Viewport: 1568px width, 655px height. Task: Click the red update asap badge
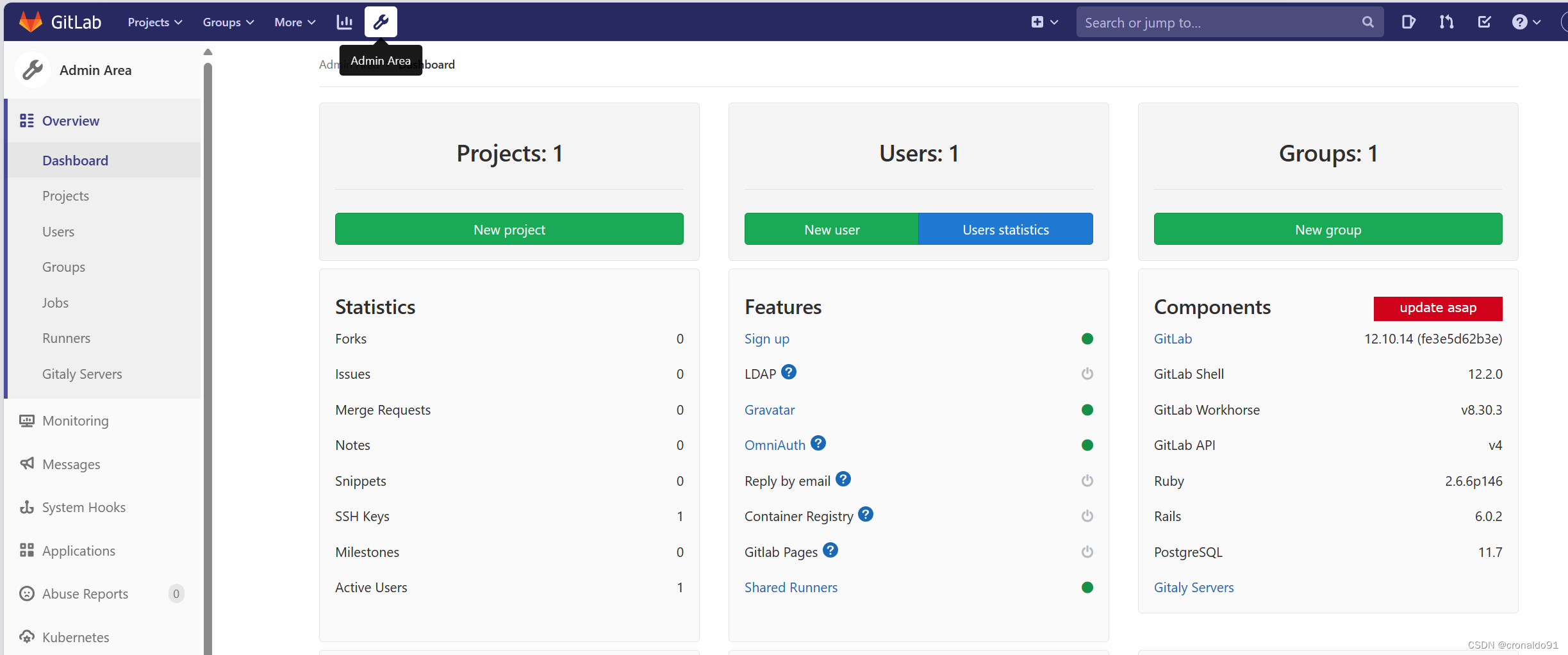(x=1438, y=308)
